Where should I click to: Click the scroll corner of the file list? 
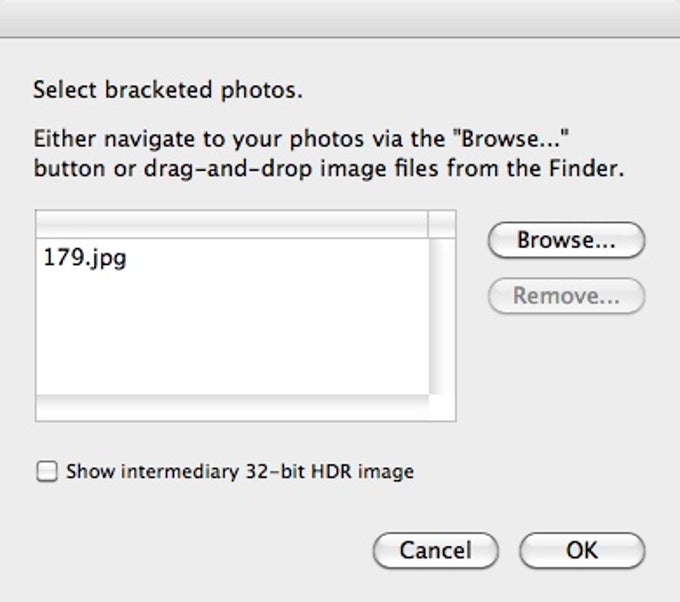click(x=442, y=408)
